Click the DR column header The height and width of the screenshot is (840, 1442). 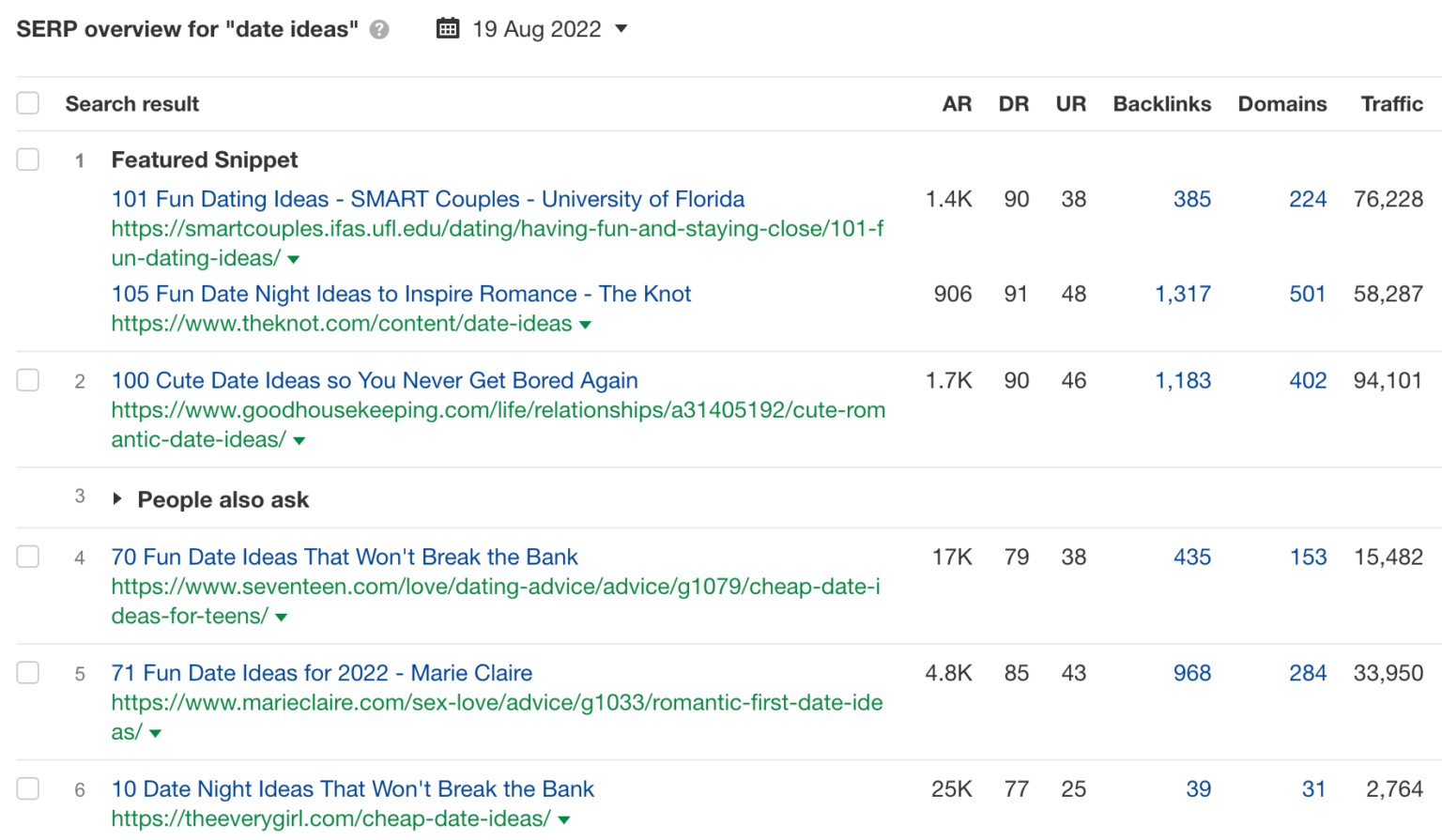pyautogui.click(x=1014, y=103)
